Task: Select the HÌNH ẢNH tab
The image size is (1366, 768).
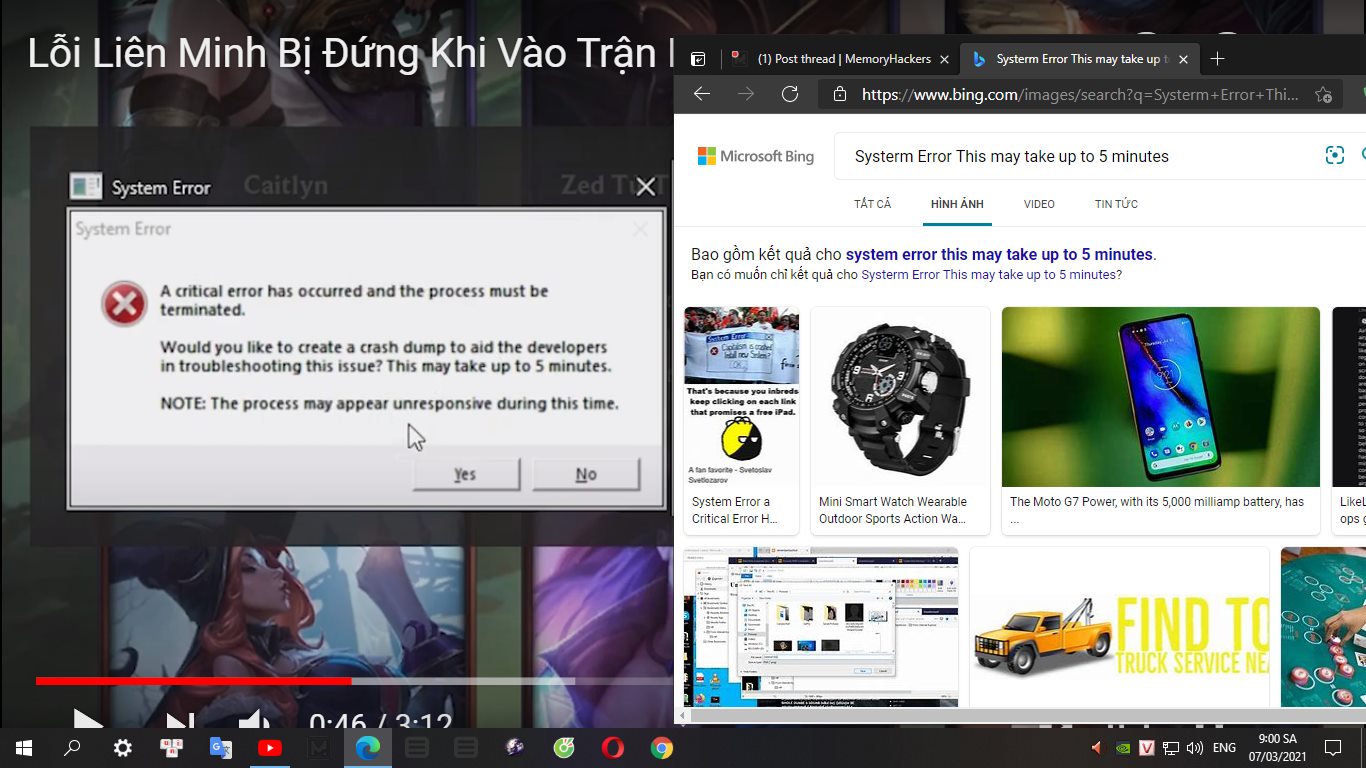Action: coord(957,204)
